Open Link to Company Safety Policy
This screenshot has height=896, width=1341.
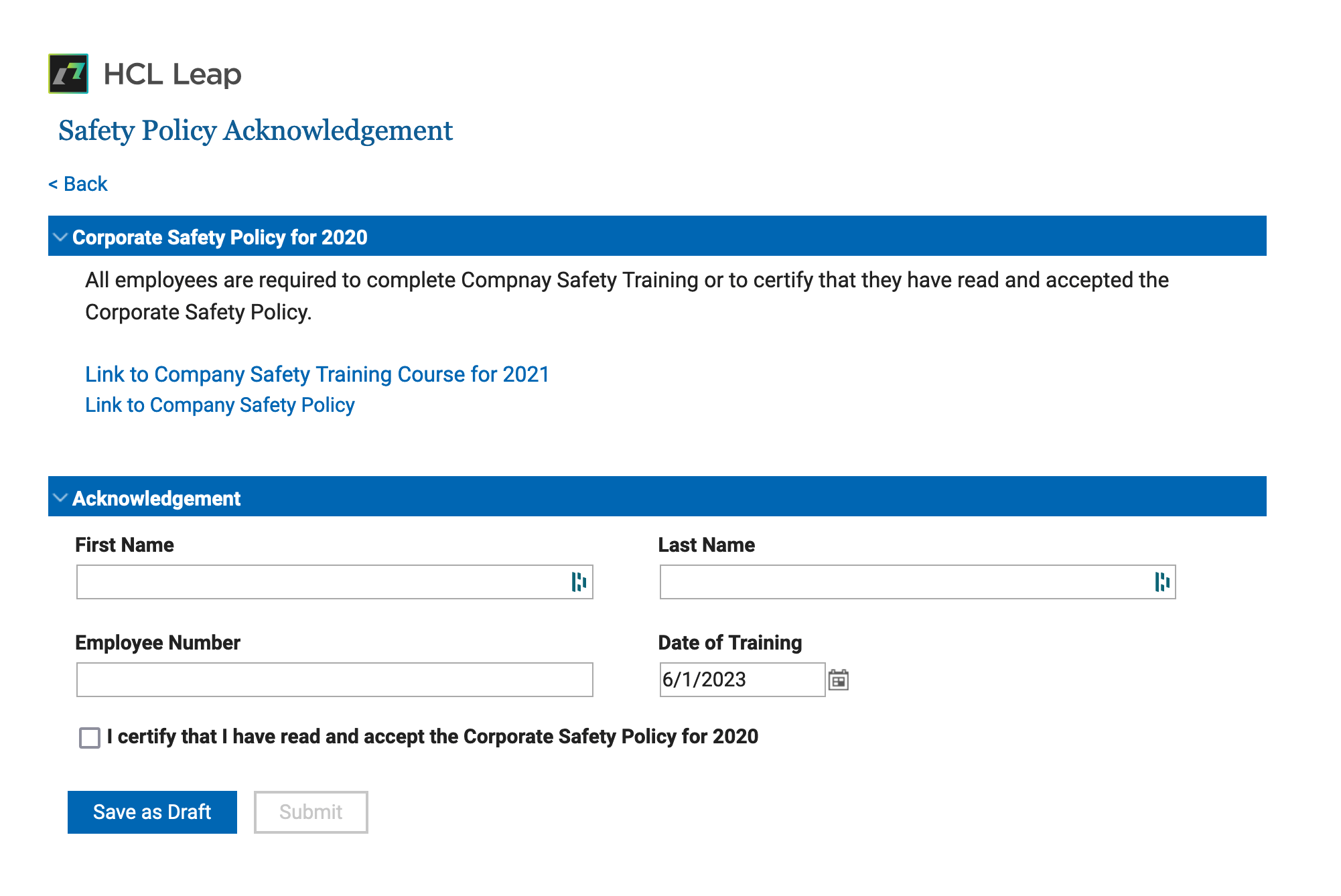[x=220, y=405]
